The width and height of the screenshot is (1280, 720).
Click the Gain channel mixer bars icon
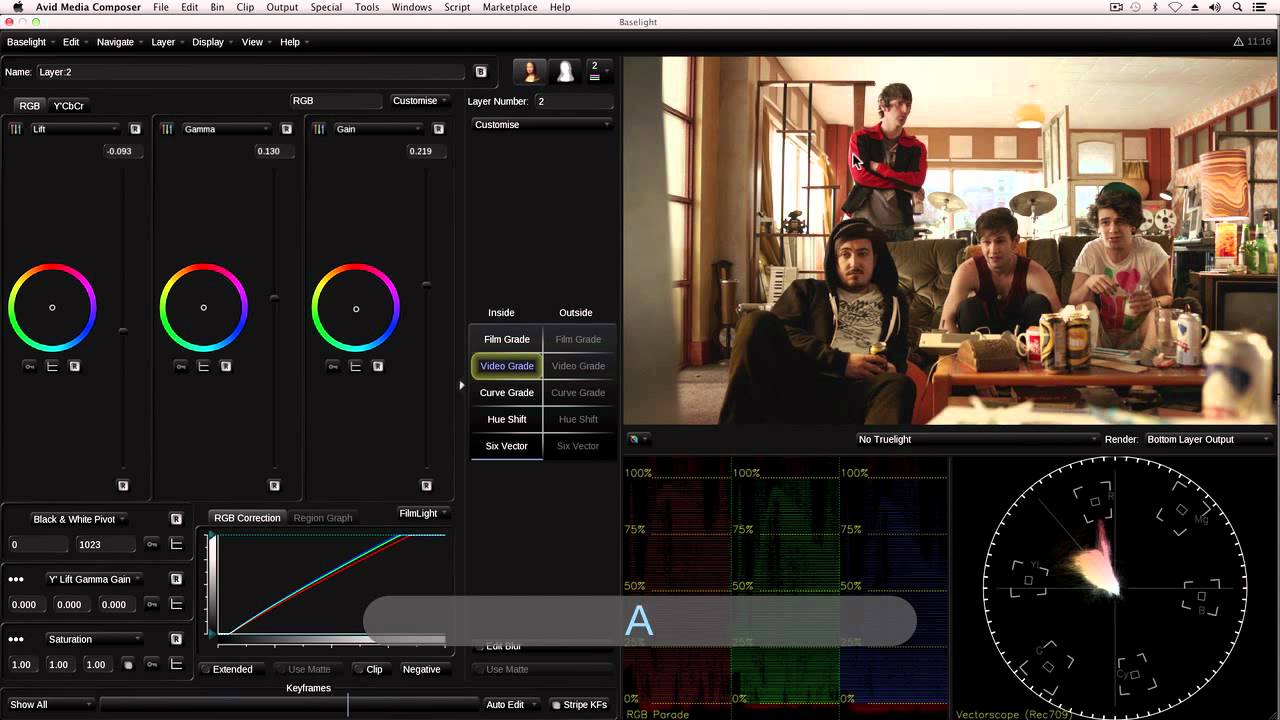click(319, 129)
